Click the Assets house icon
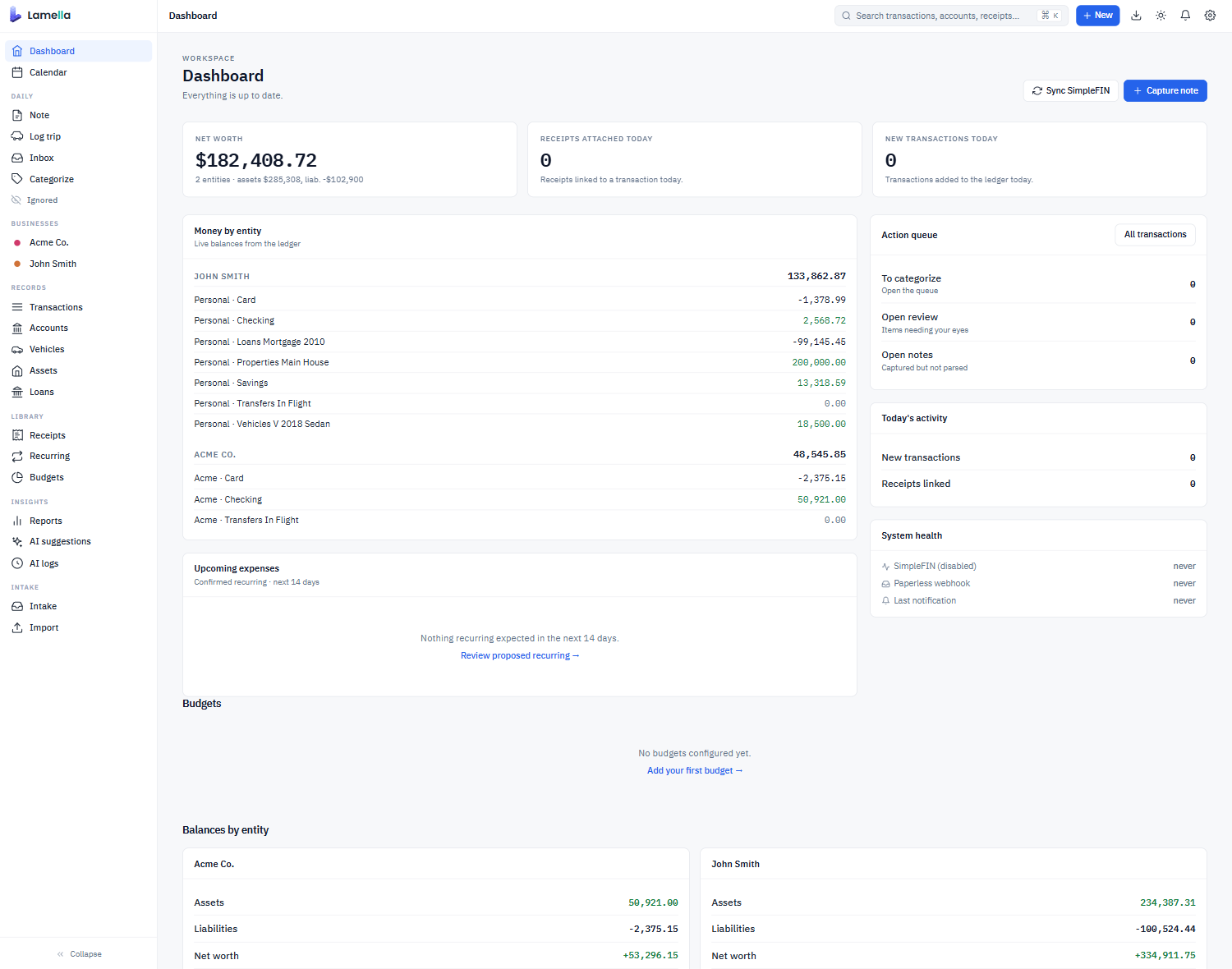The height and width of the screenshot is (969, 1232). (17, 370)
